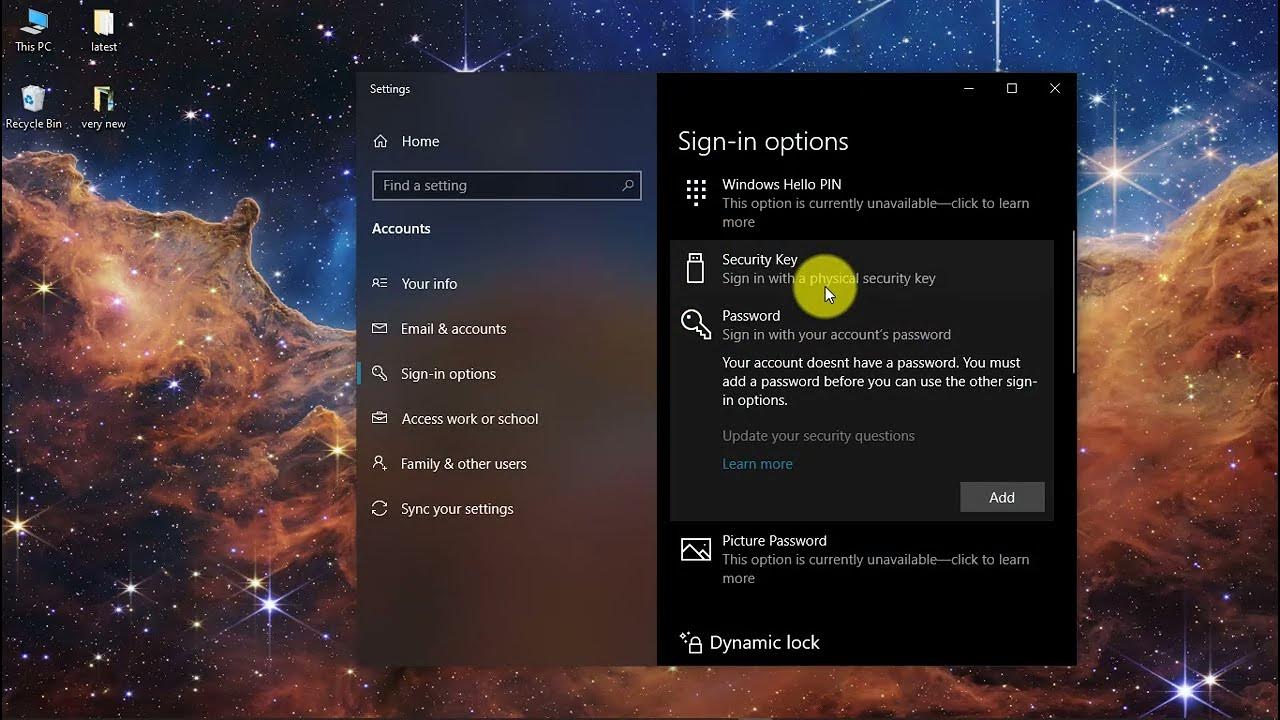
Task: Click the Password key icon
Action: pos(696,324)
